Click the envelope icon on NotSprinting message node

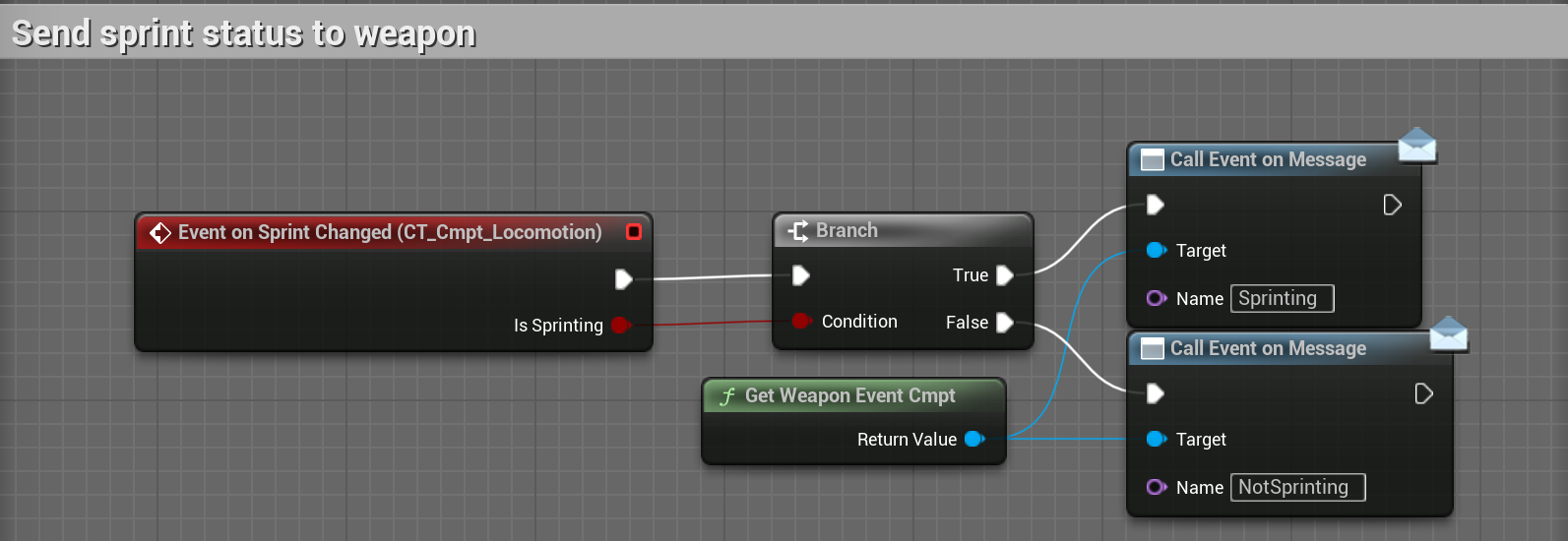[1448, 334]
